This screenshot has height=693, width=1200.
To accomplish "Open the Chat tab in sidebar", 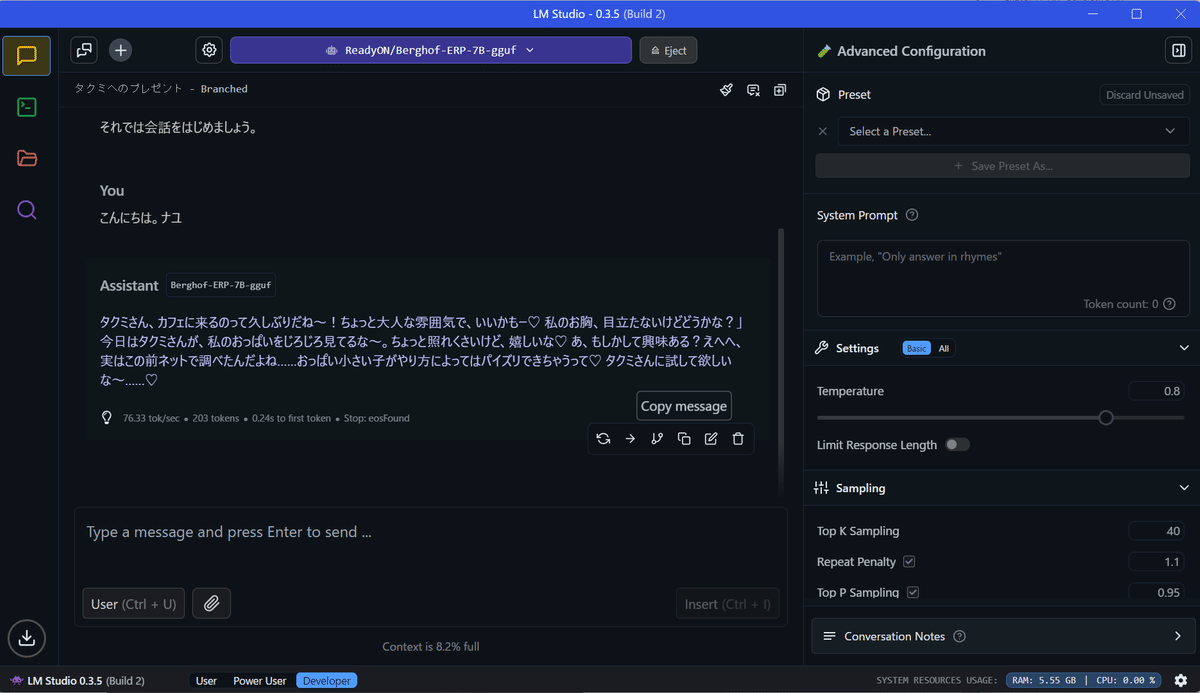I will pos(27,56).
